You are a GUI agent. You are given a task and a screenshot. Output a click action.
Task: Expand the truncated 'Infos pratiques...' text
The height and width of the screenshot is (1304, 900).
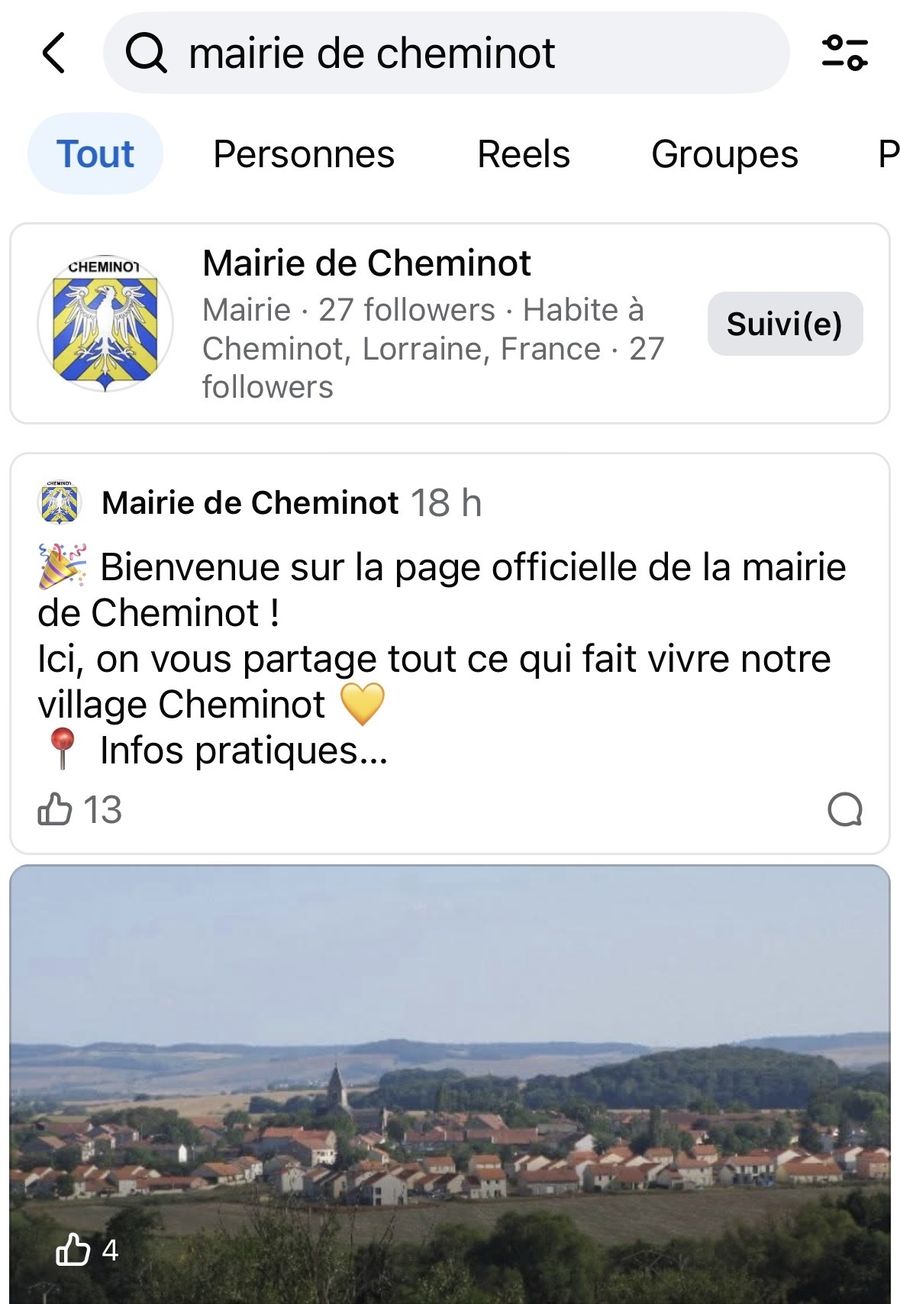(x=244, y=750)
